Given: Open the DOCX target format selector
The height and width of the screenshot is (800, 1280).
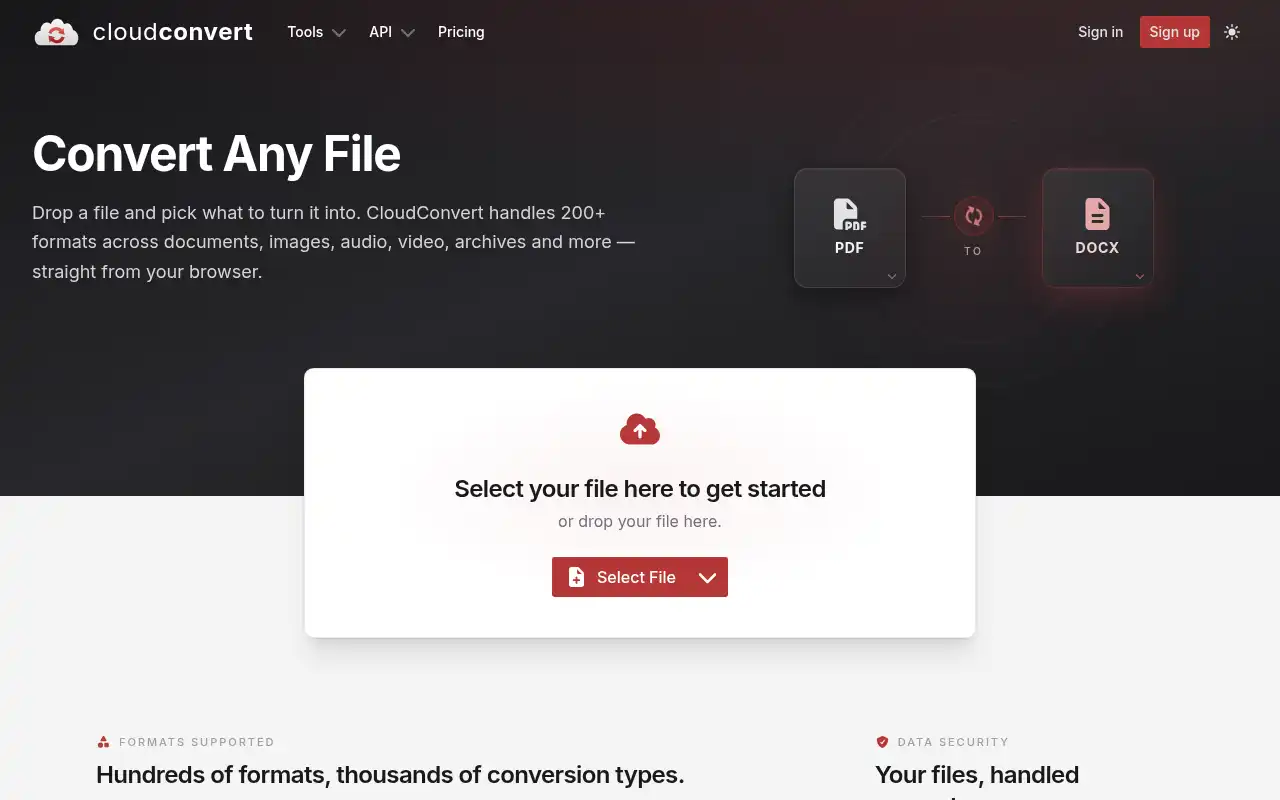Looking at the screenshot, I should 1098,228.
